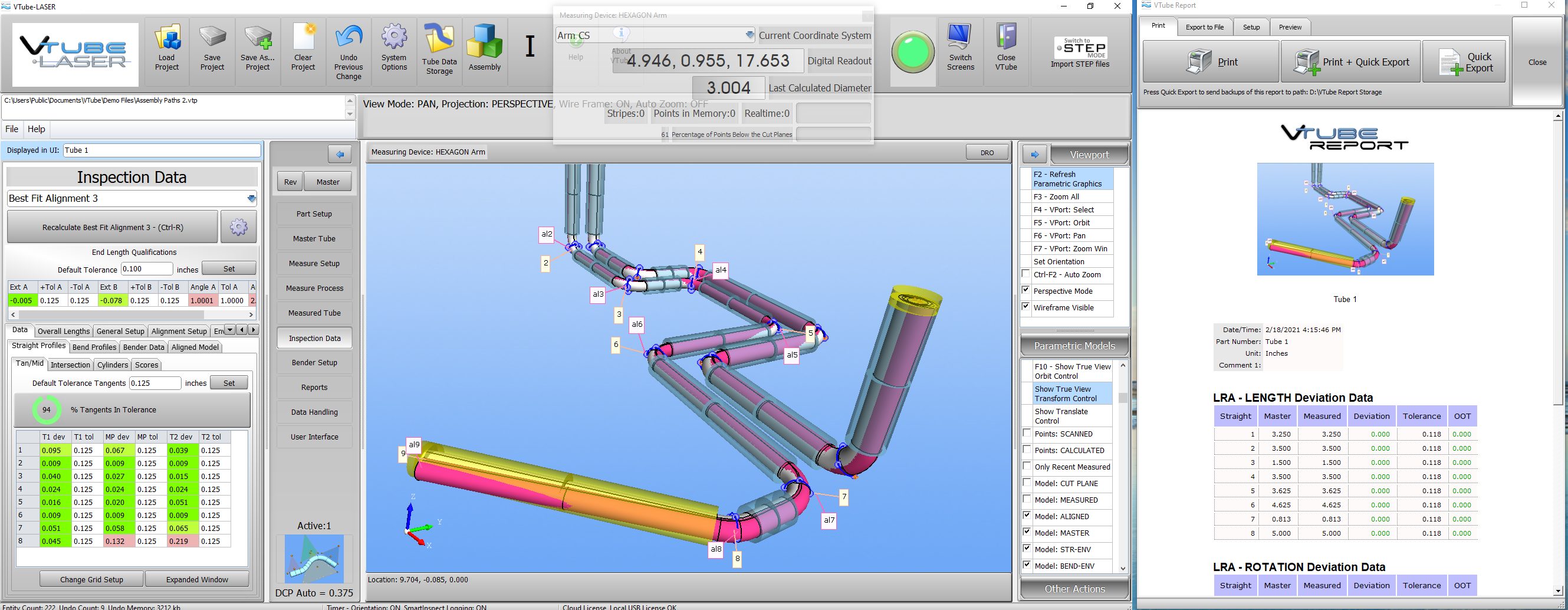Open the Expanded Window
This screenshot has width=1568, height=610.
(x=197, y=579)
